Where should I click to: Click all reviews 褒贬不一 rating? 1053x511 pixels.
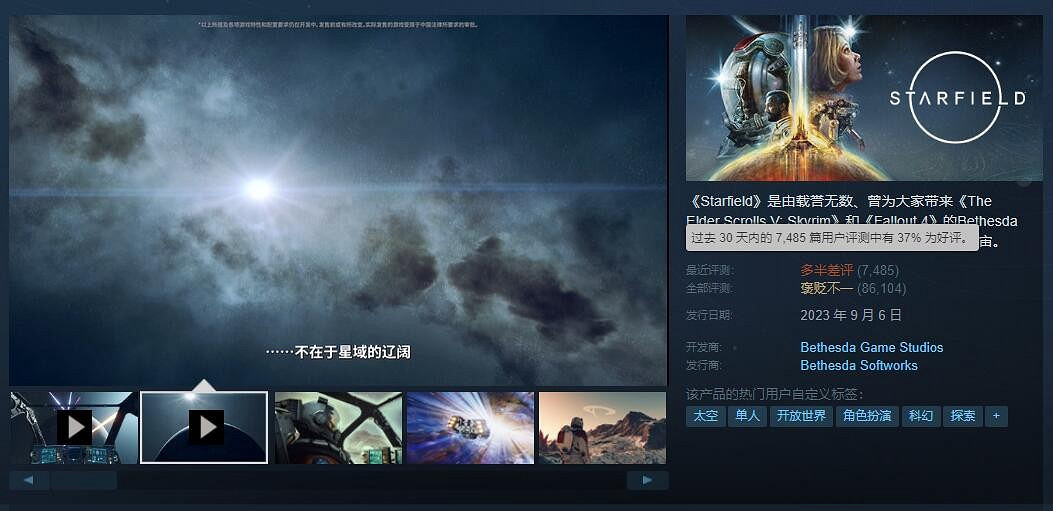[x=827, y=289]
